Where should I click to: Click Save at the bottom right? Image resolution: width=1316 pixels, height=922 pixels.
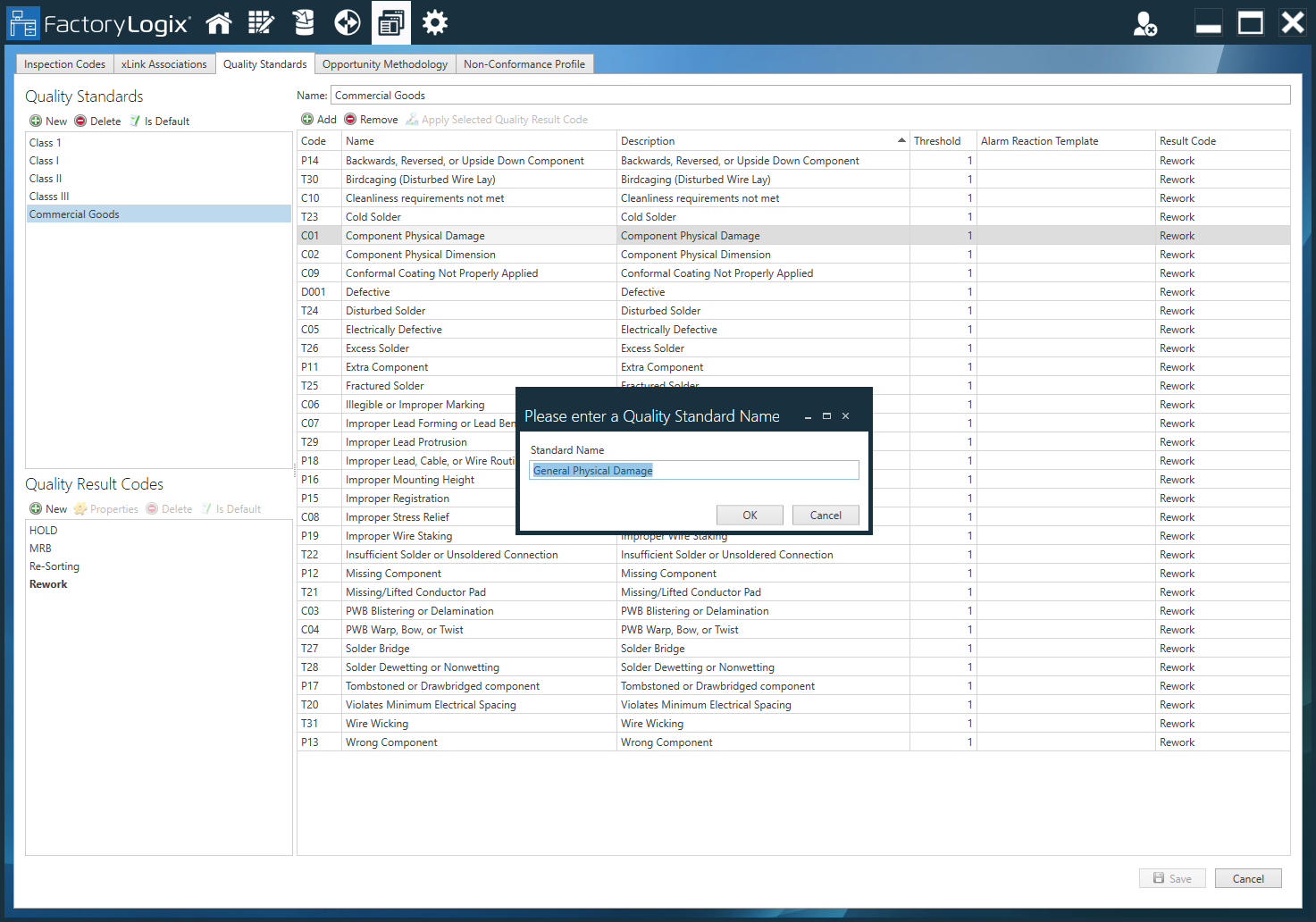click(x=1171, y=878)
